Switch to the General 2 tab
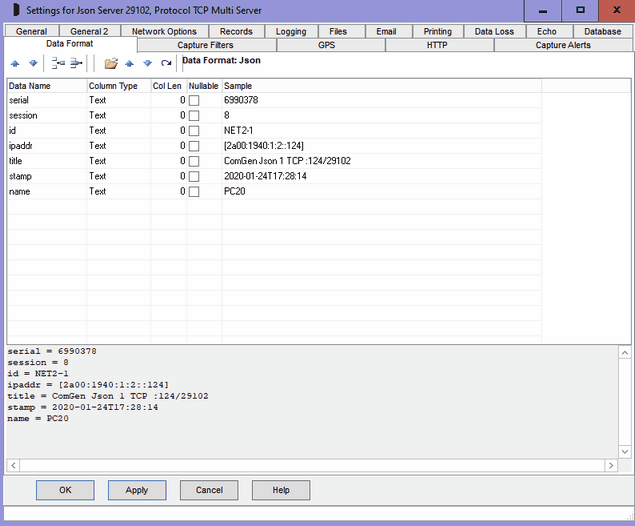 [89, 32]
